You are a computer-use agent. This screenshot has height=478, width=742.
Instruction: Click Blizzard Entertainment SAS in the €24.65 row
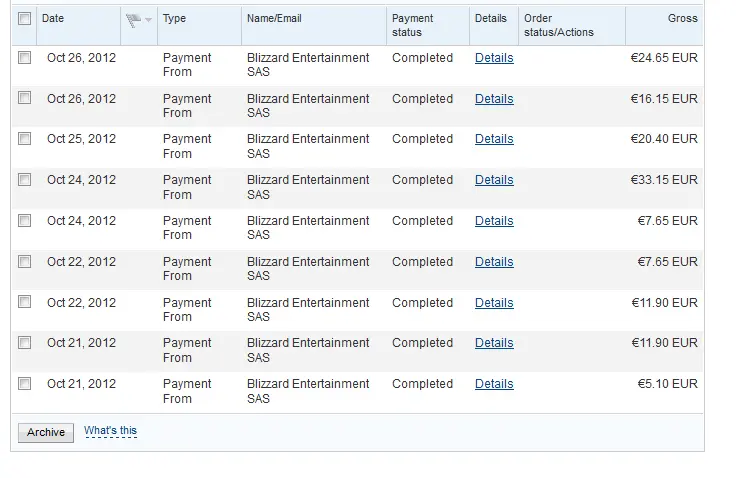(308, 65)
